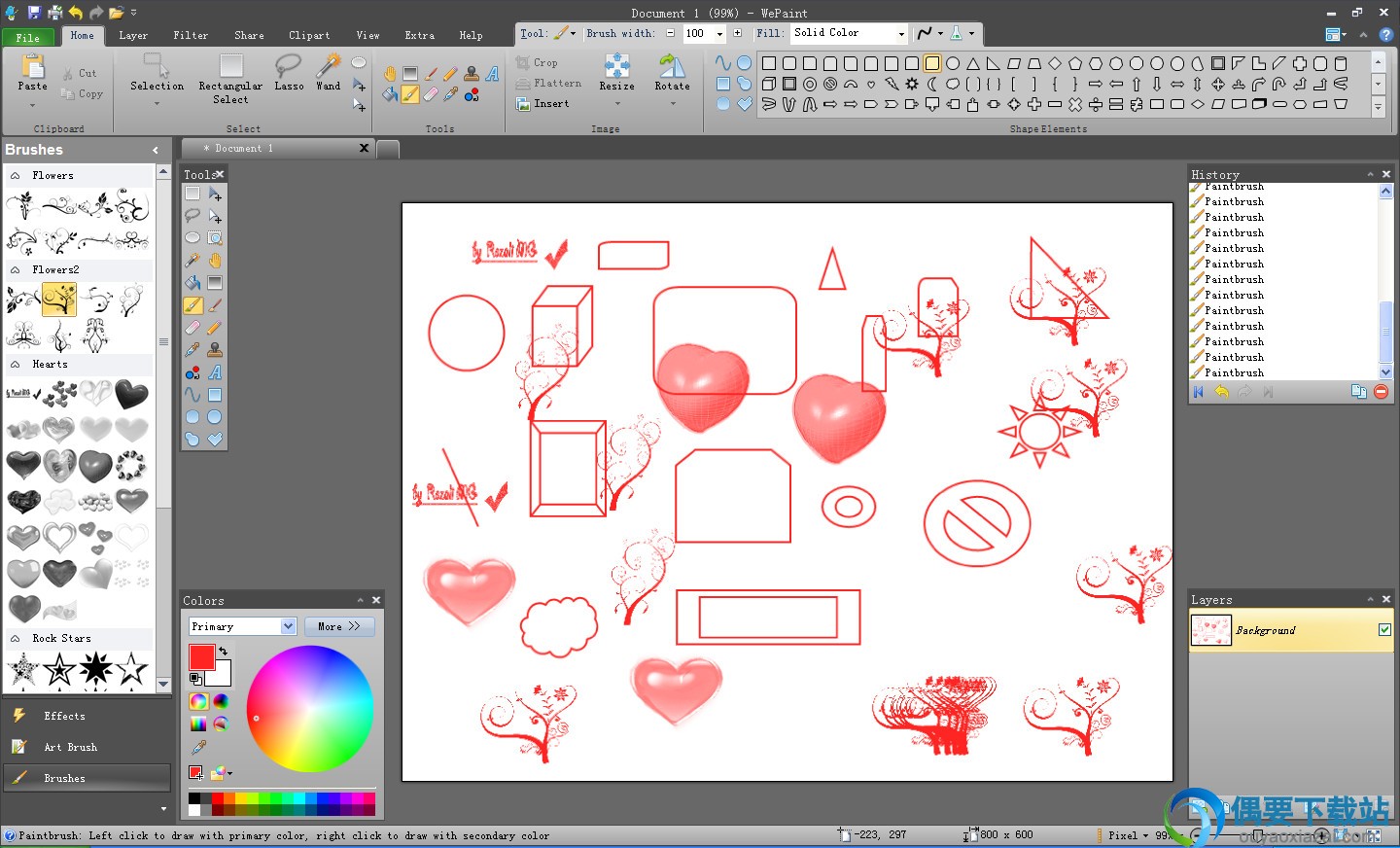
Task: Choose the Text tool in Tools panel
Action: [x=215, y=372]
